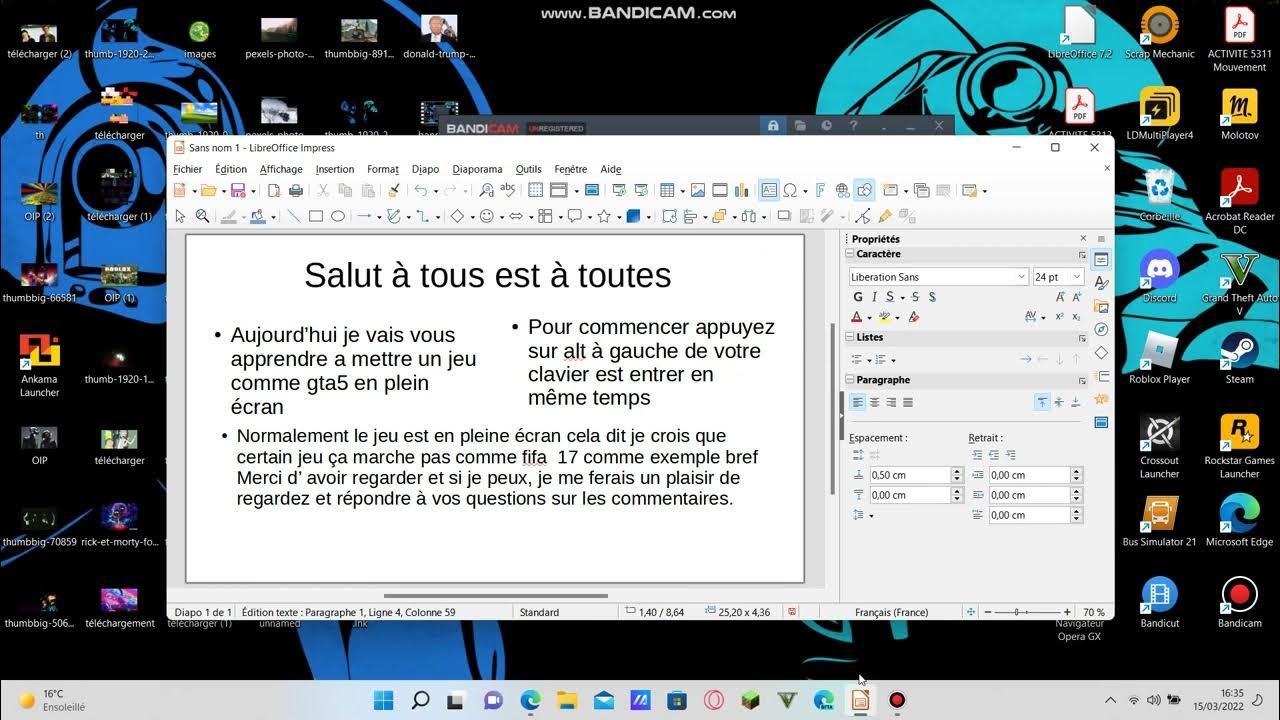Click the Insert Chart icon
Screen dimensions: 1280x720
click(741, 190)
